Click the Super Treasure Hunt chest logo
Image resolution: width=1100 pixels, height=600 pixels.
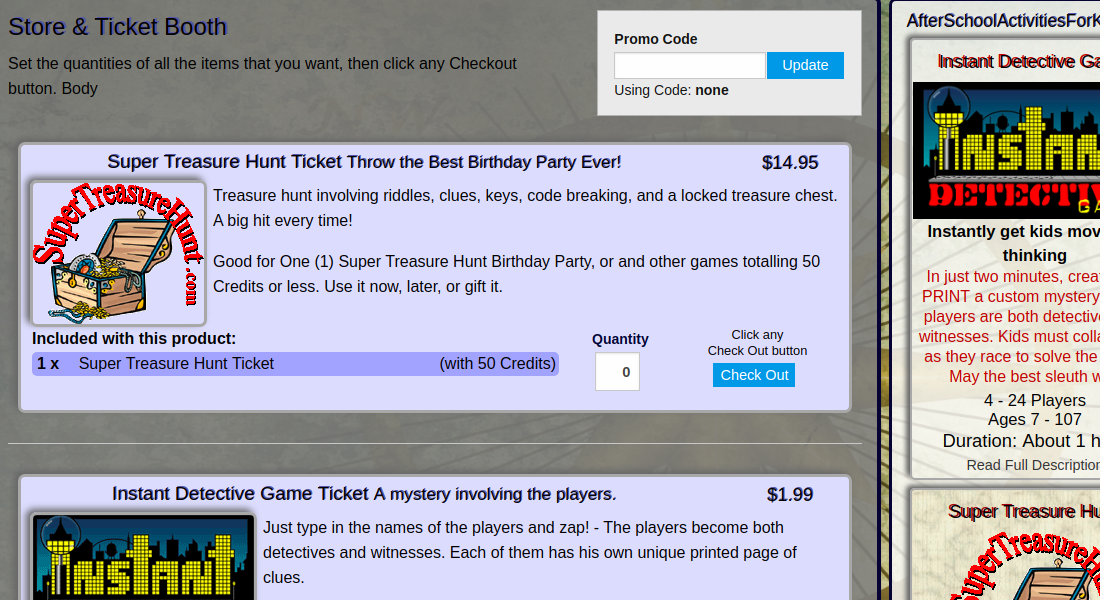(118, 253)
